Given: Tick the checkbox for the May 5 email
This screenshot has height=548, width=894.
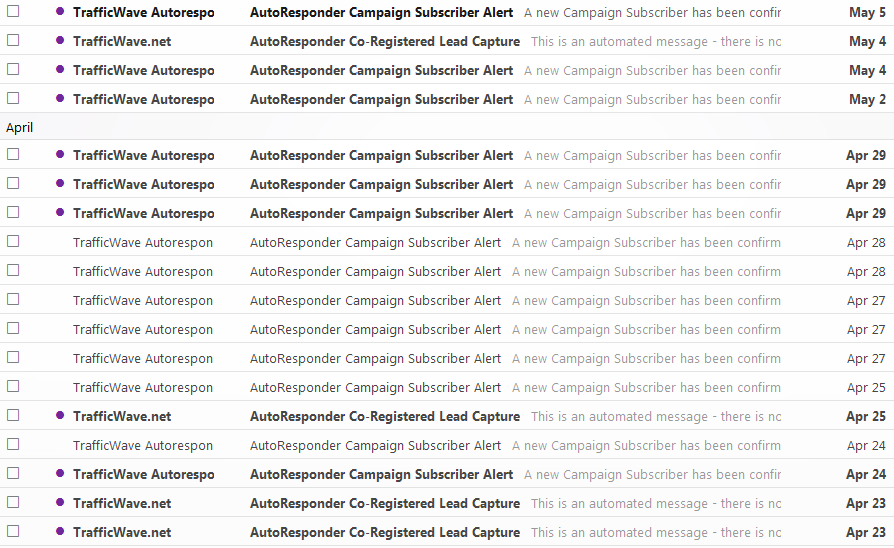Looking at the screenshot, I should pyautogui.click(x=13, y=11).
